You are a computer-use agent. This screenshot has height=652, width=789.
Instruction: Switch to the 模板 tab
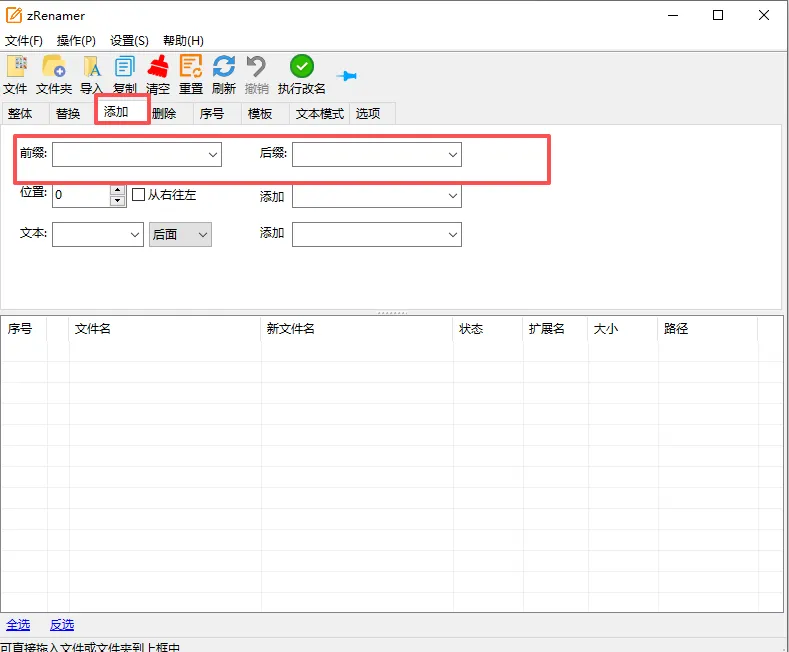pos(265,114)
